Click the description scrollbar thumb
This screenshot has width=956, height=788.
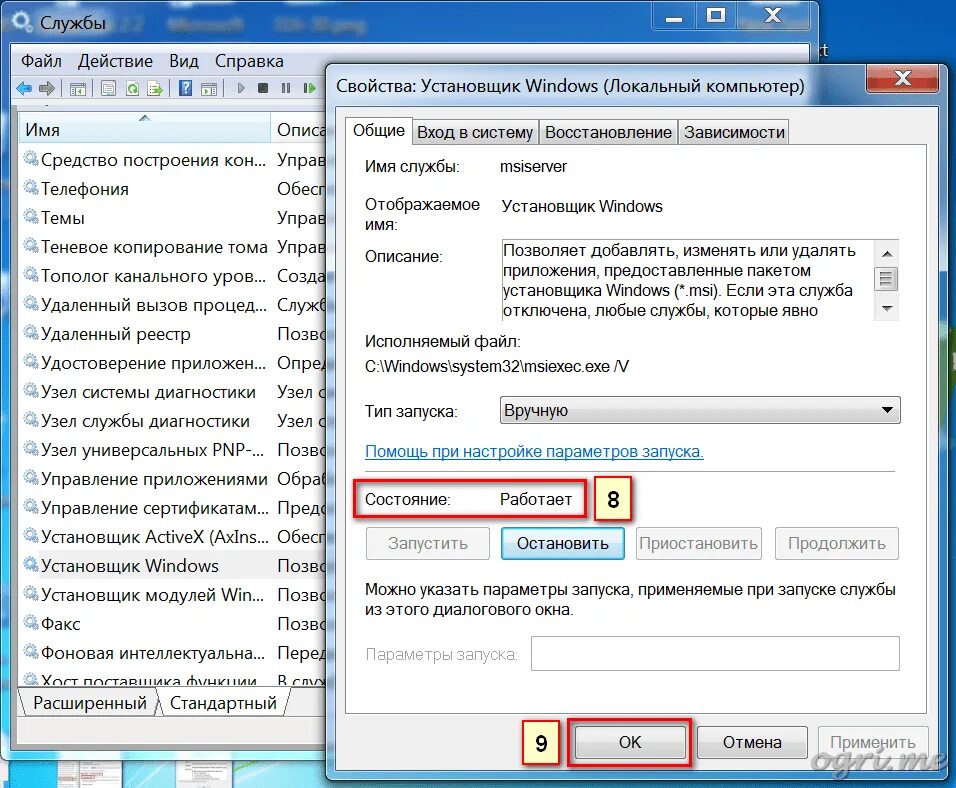click(886, 279)
